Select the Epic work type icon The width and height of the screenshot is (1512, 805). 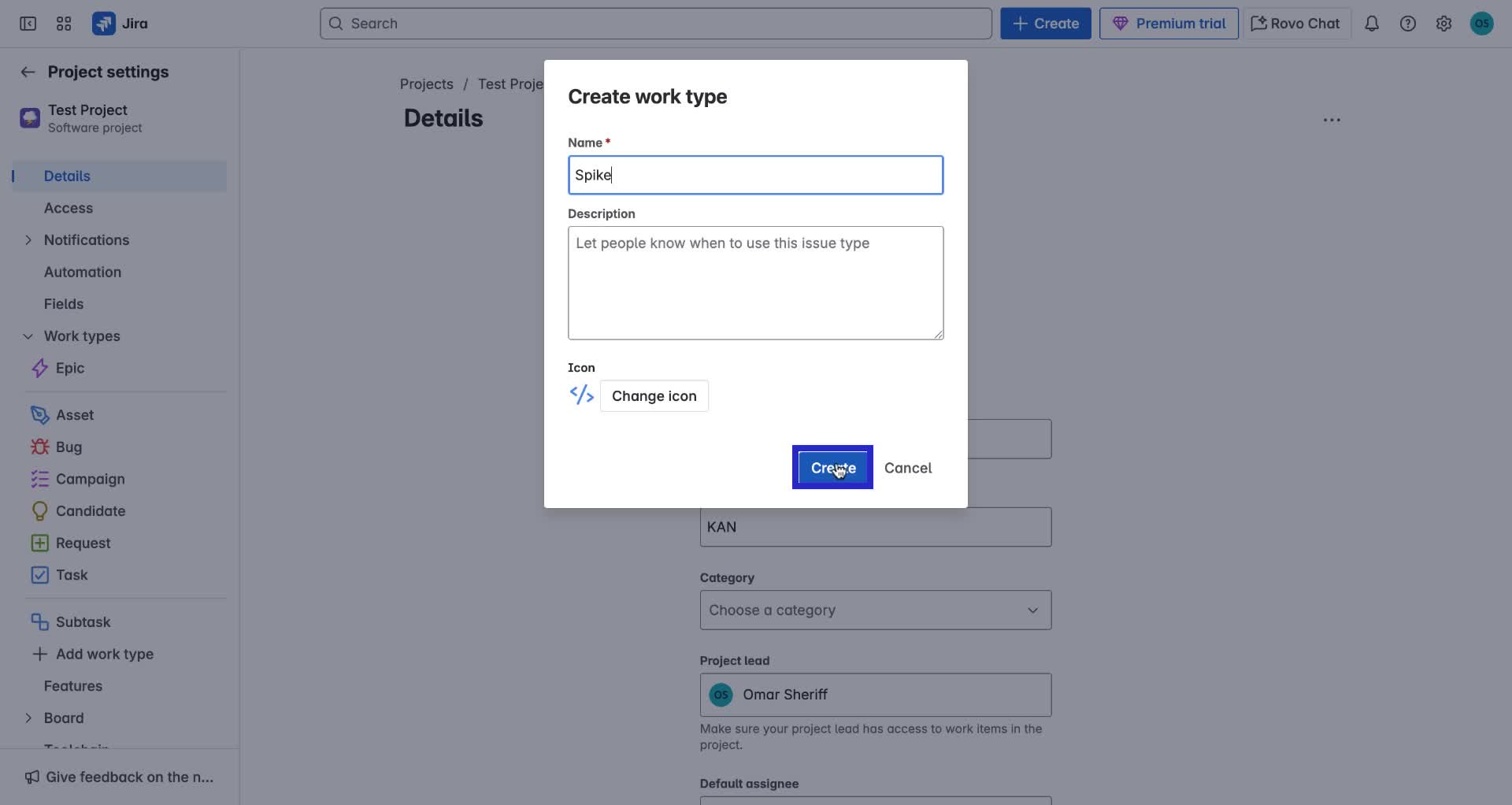(40, 368)
